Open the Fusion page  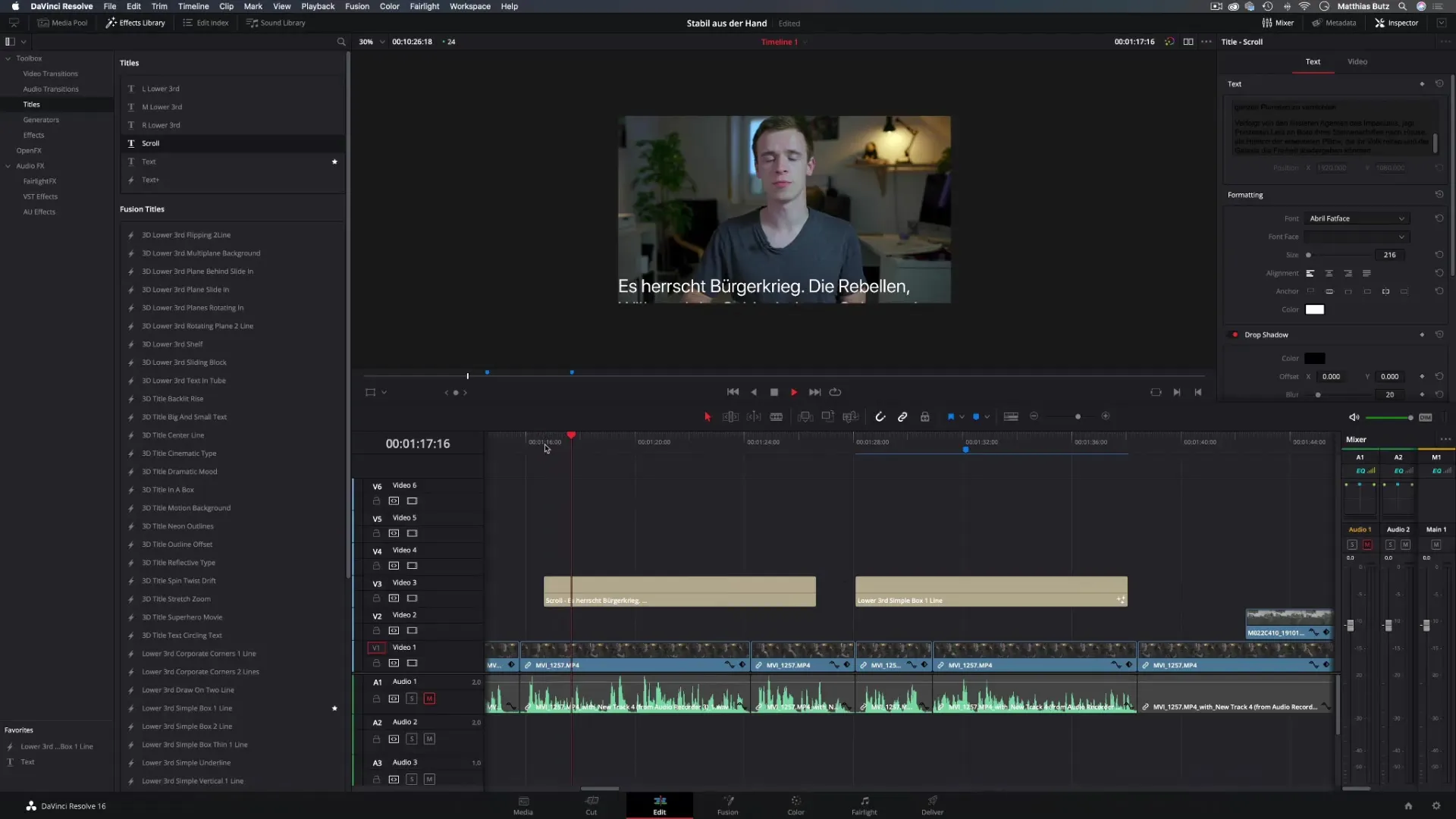click(x=728, y=805)
